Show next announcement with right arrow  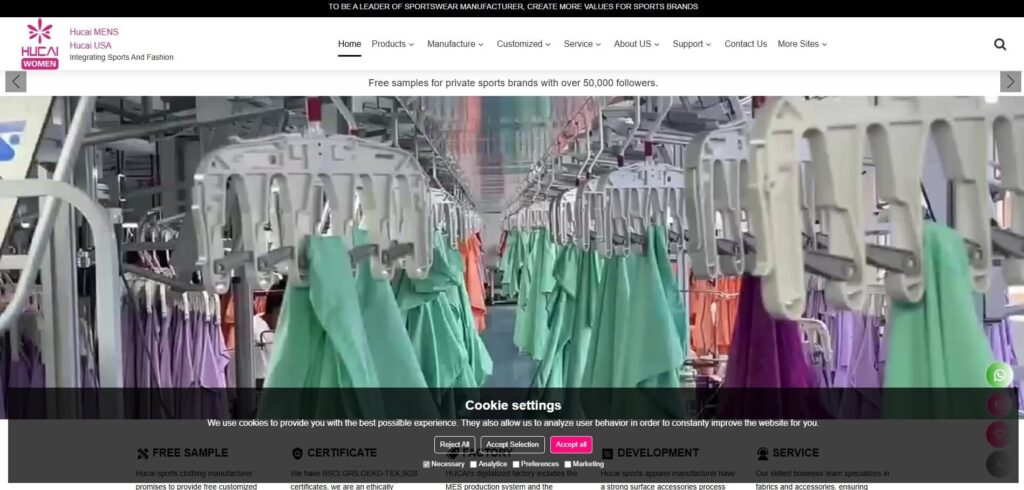pos(1010,82)
